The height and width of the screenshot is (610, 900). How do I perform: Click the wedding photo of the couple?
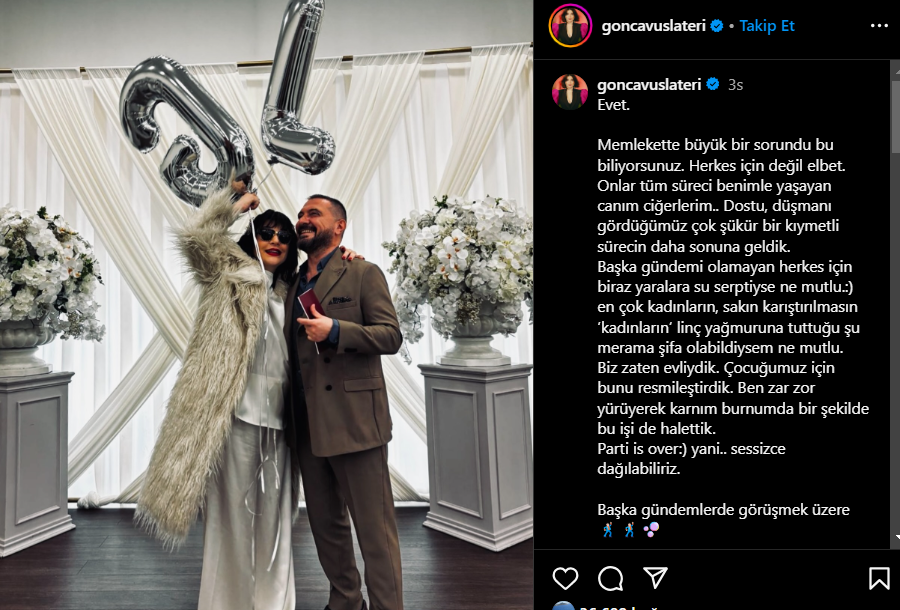pyautogui.click(x=266, y=305)
